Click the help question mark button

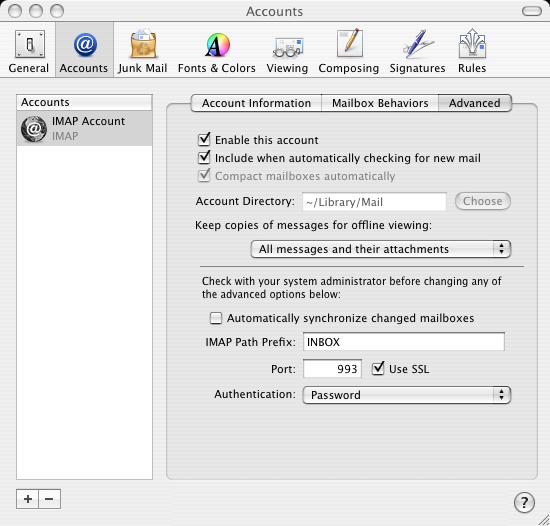click(524, 503)
